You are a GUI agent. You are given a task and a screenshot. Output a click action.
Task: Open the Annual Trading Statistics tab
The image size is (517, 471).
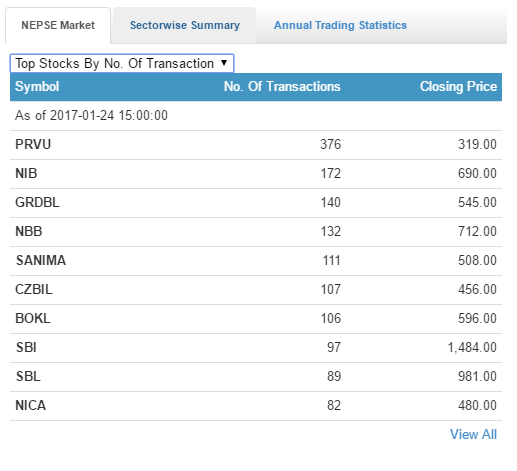pos(340,25)
